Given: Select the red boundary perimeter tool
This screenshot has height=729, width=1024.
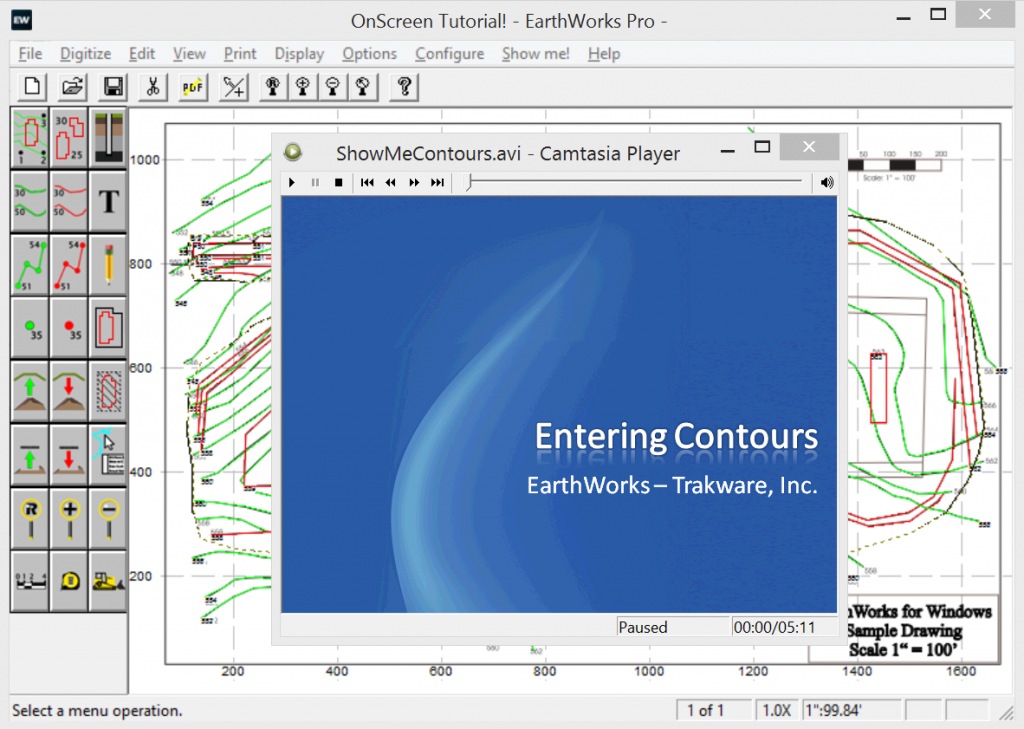Looking at the screenshot, I should (107, 327).
